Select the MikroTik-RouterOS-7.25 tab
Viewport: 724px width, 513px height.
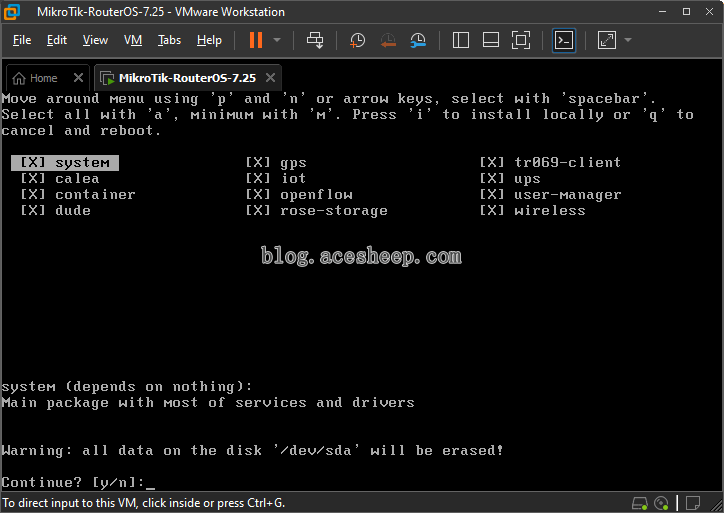pyautogui.click(x=187, y=78)
